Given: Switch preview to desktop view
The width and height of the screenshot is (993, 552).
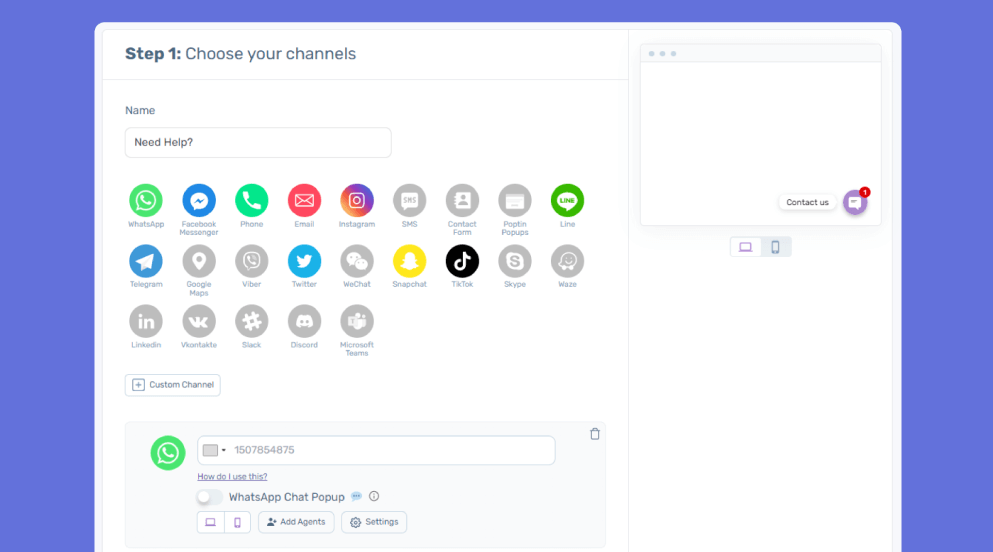Looking at the screenshot, I should click(746, 247).
